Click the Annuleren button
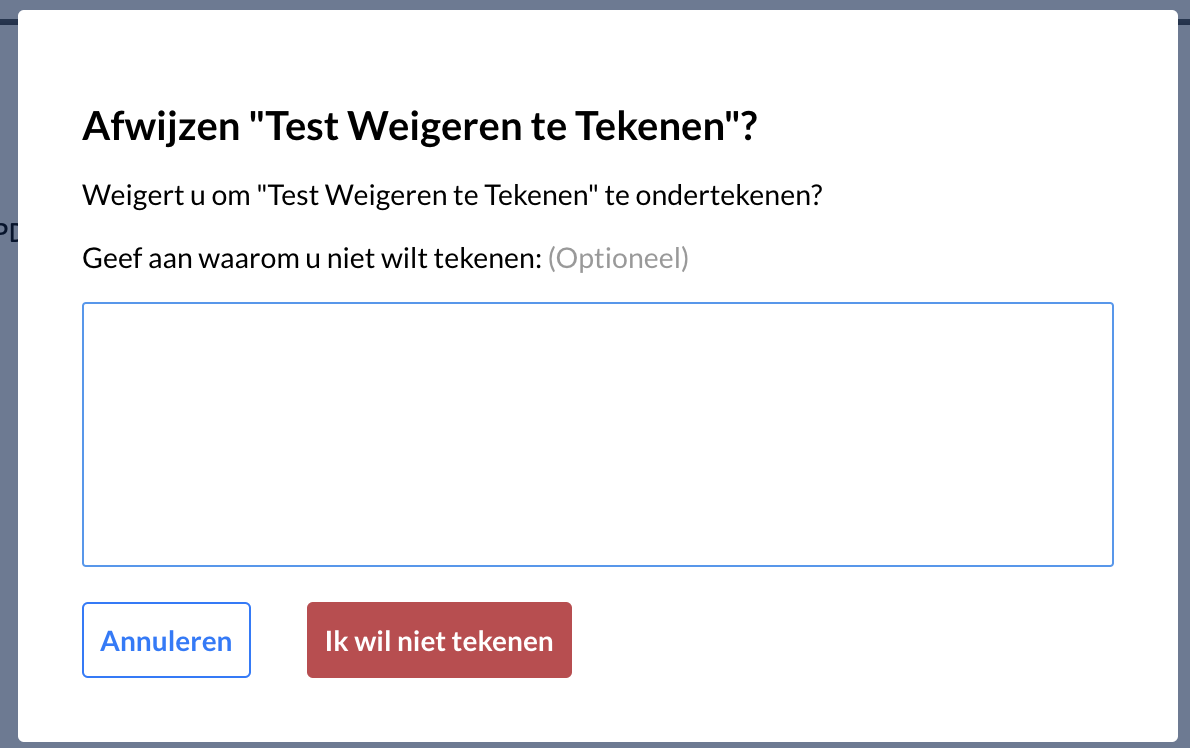1190x748 pixels. [166, 640]
